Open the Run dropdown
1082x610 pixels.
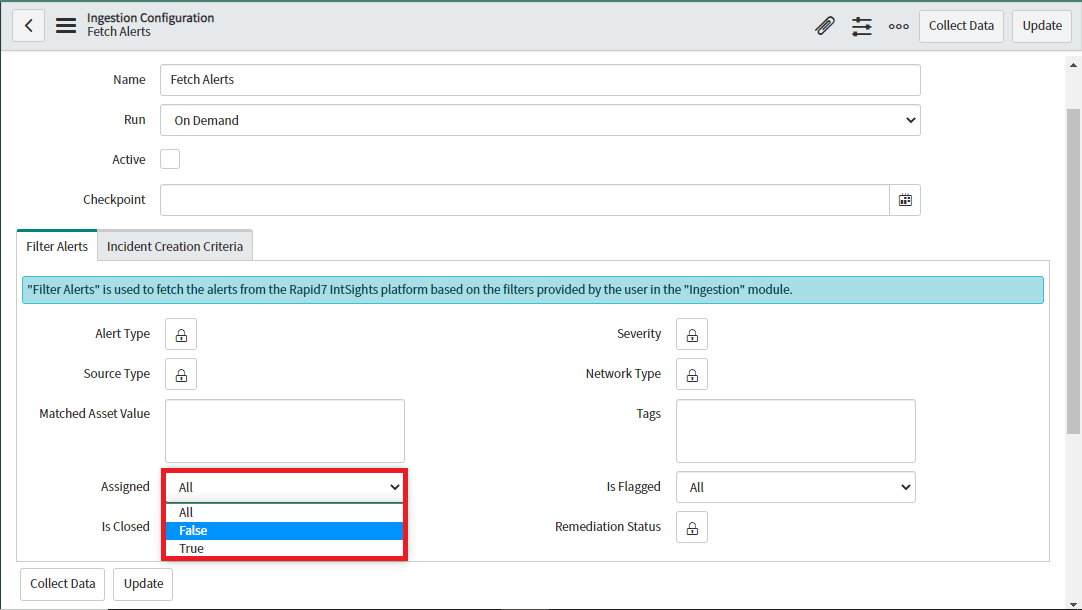point(540,120)
